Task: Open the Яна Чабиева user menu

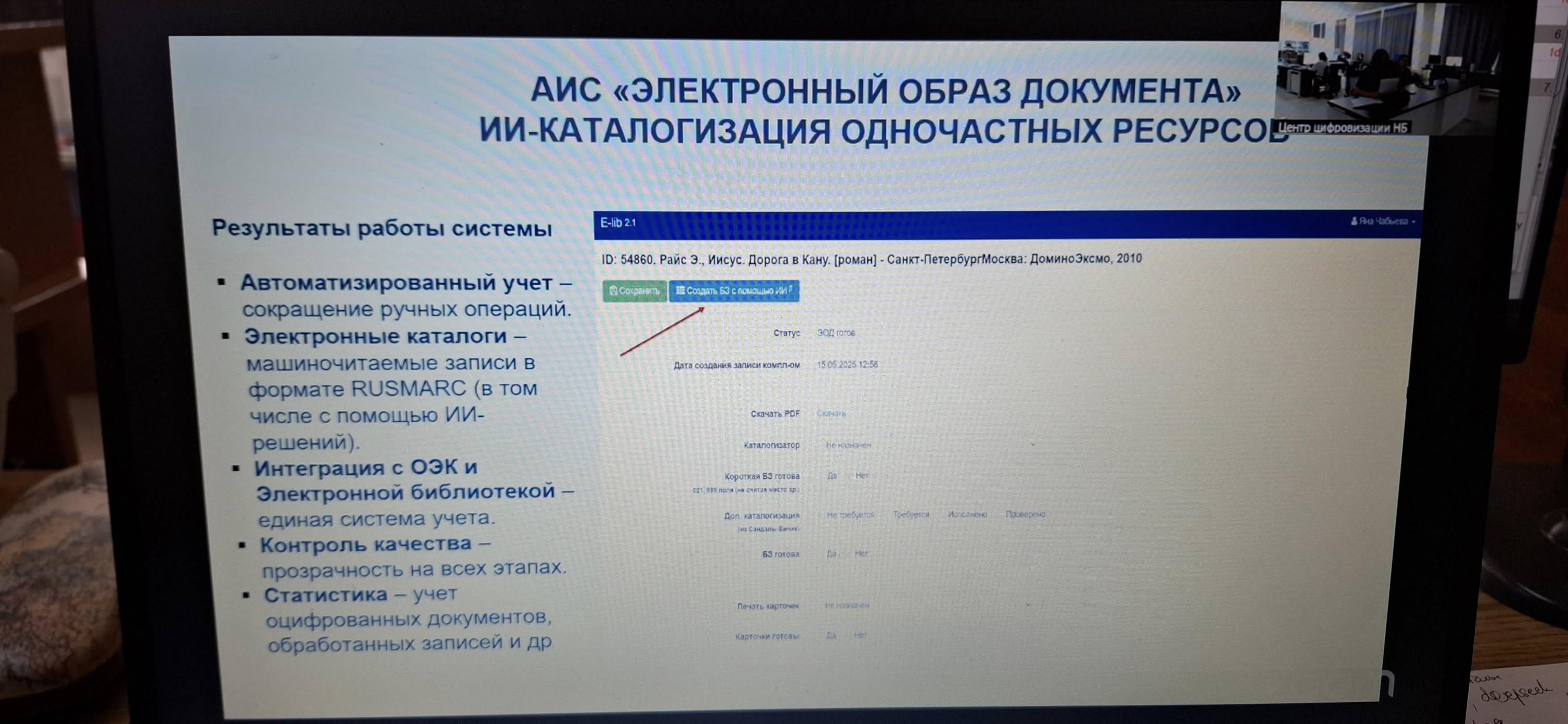Action: tap(1383, 221)
